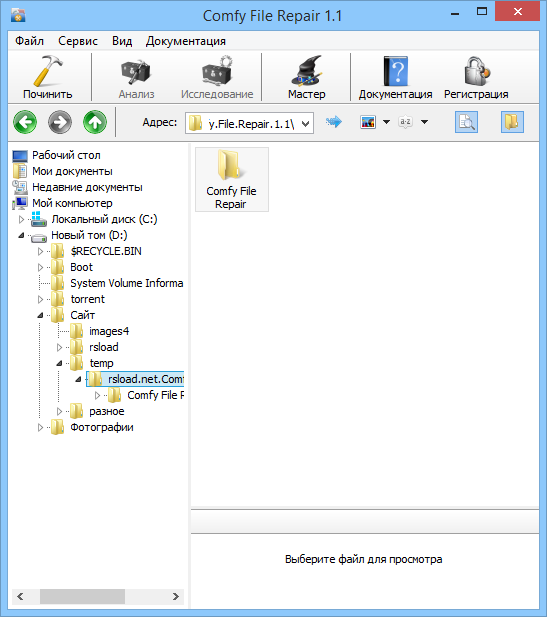This screenshot has width=547, height=617.
Task: Open the Сервис menu
Action: point(78,41)
